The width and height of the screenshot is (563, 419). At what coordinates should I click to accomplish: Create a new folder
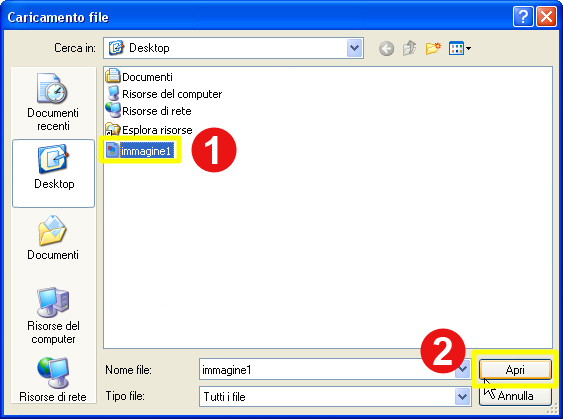[x=433, y=48]
